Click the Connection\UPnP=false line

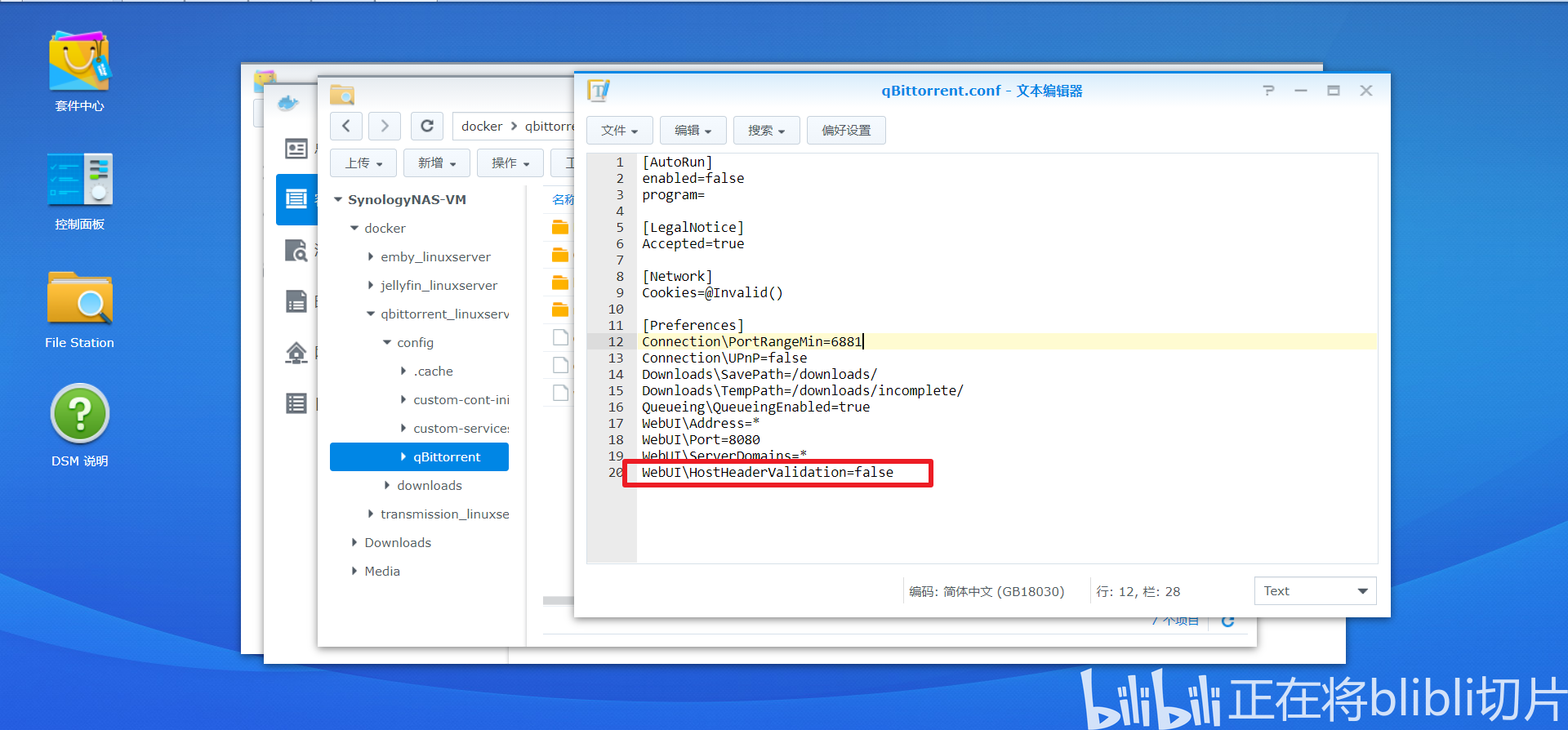tap(724, 358)
